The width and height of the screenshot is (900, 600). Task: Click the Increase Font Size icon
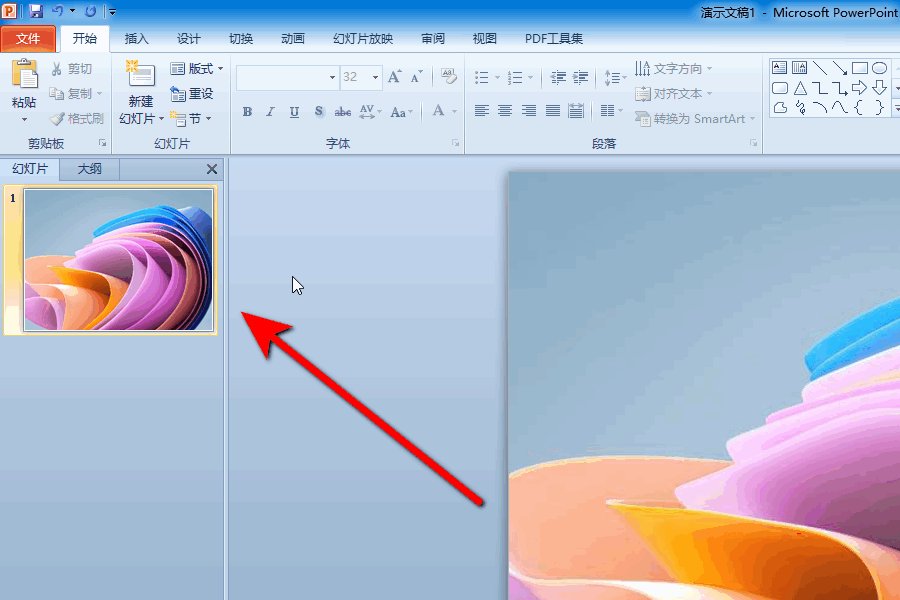(x=393, y=76)
